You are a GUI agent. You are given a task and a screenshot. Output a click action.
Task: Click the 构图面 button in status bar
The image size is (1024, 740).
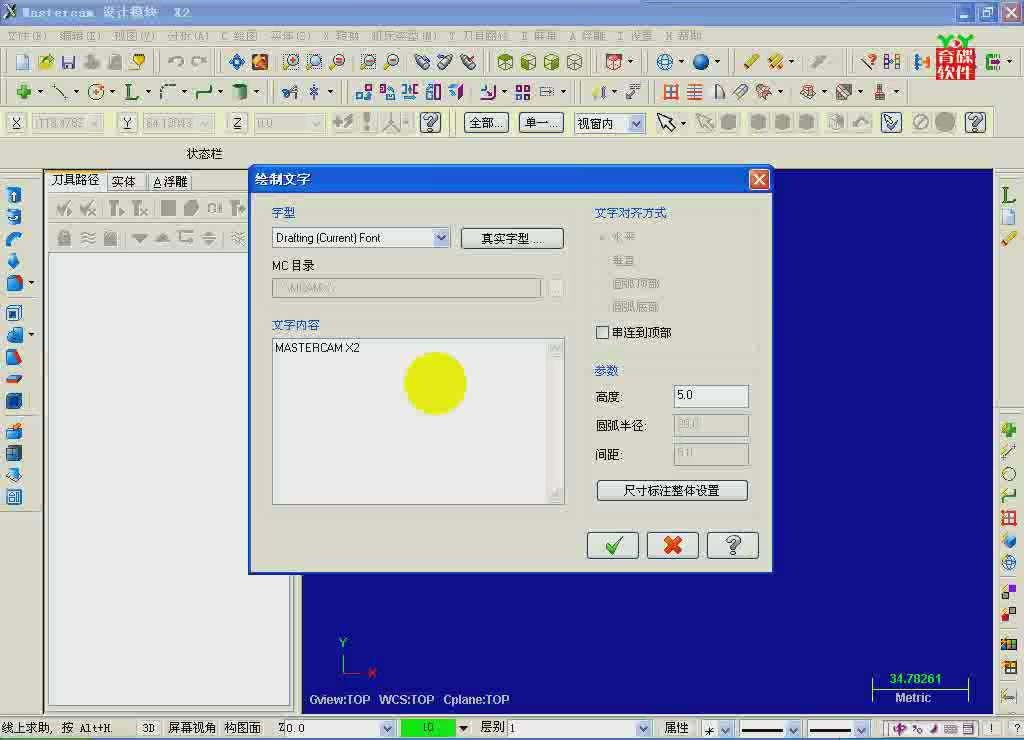pyautogui.click(x=242, y=728)
